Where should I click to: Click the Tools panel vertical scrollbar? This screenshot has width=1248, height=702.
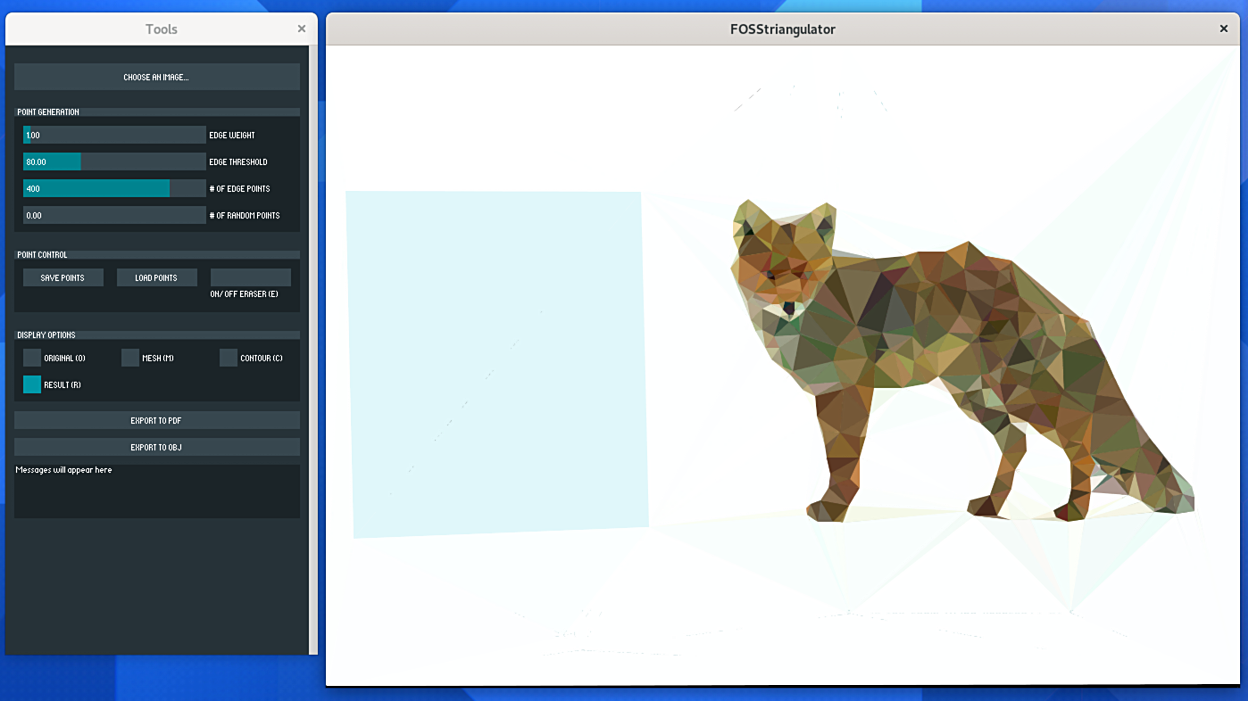tap(313, 350)
